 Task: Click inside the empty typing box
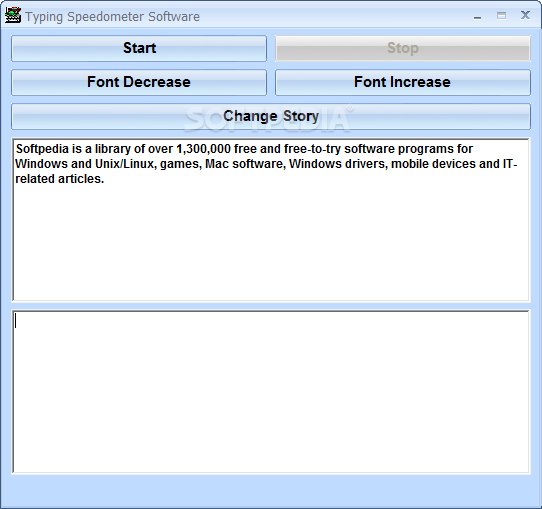click(271, 392)
